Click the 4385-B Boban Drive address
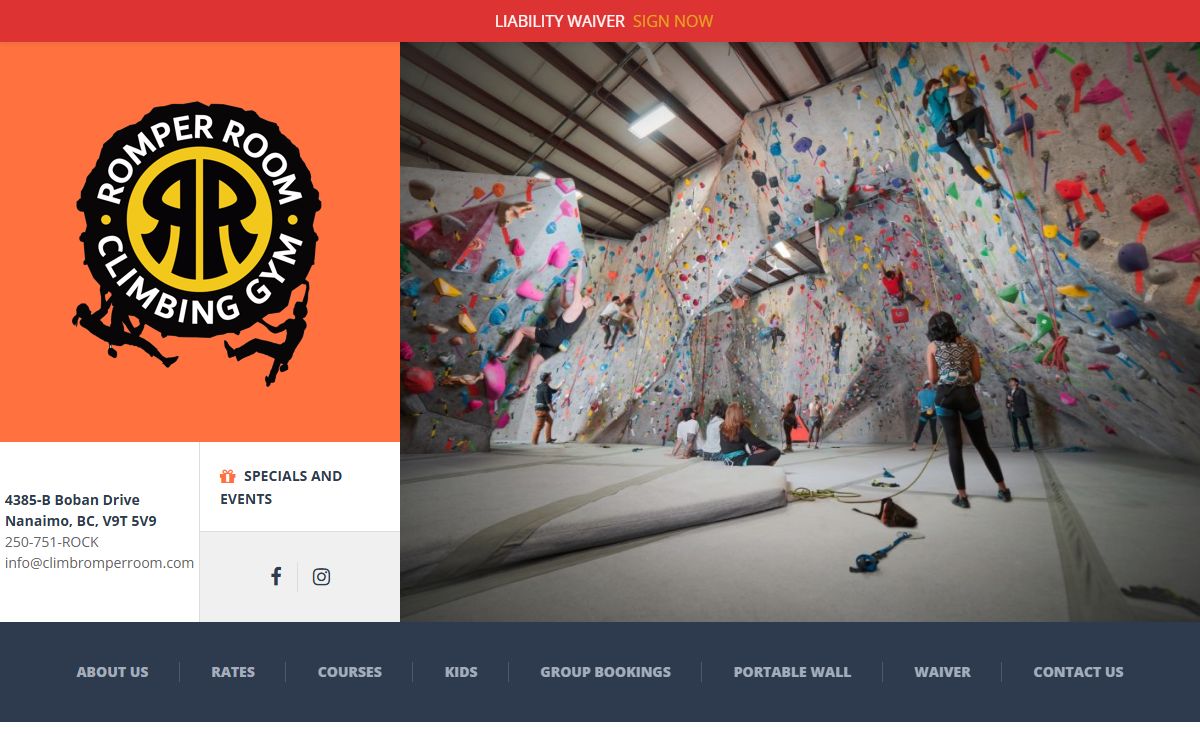The width and height of the screenshot is (1200, 740). pos(72,500)
